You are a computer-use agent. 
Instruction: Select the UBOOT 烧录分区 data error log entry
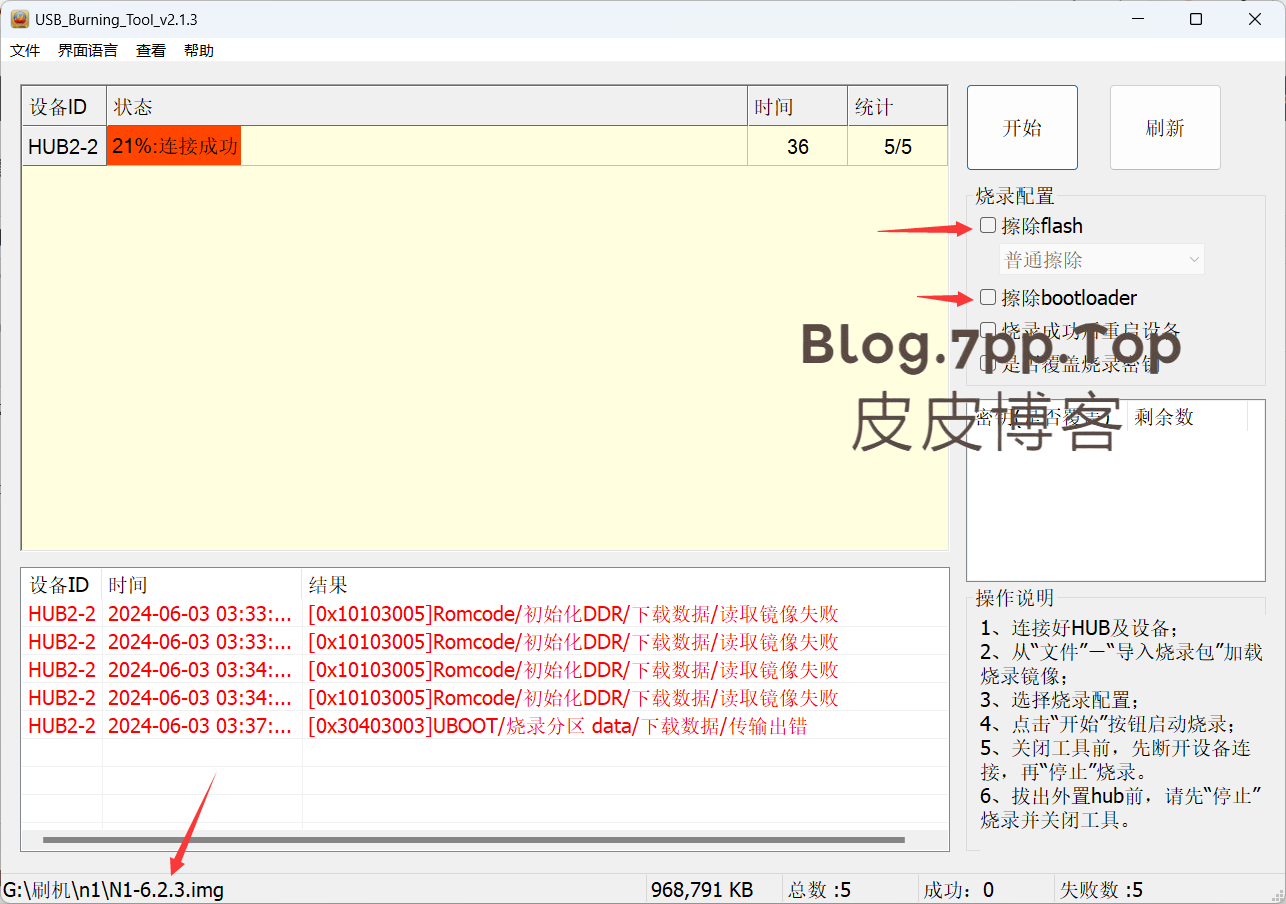coord(557,726)
